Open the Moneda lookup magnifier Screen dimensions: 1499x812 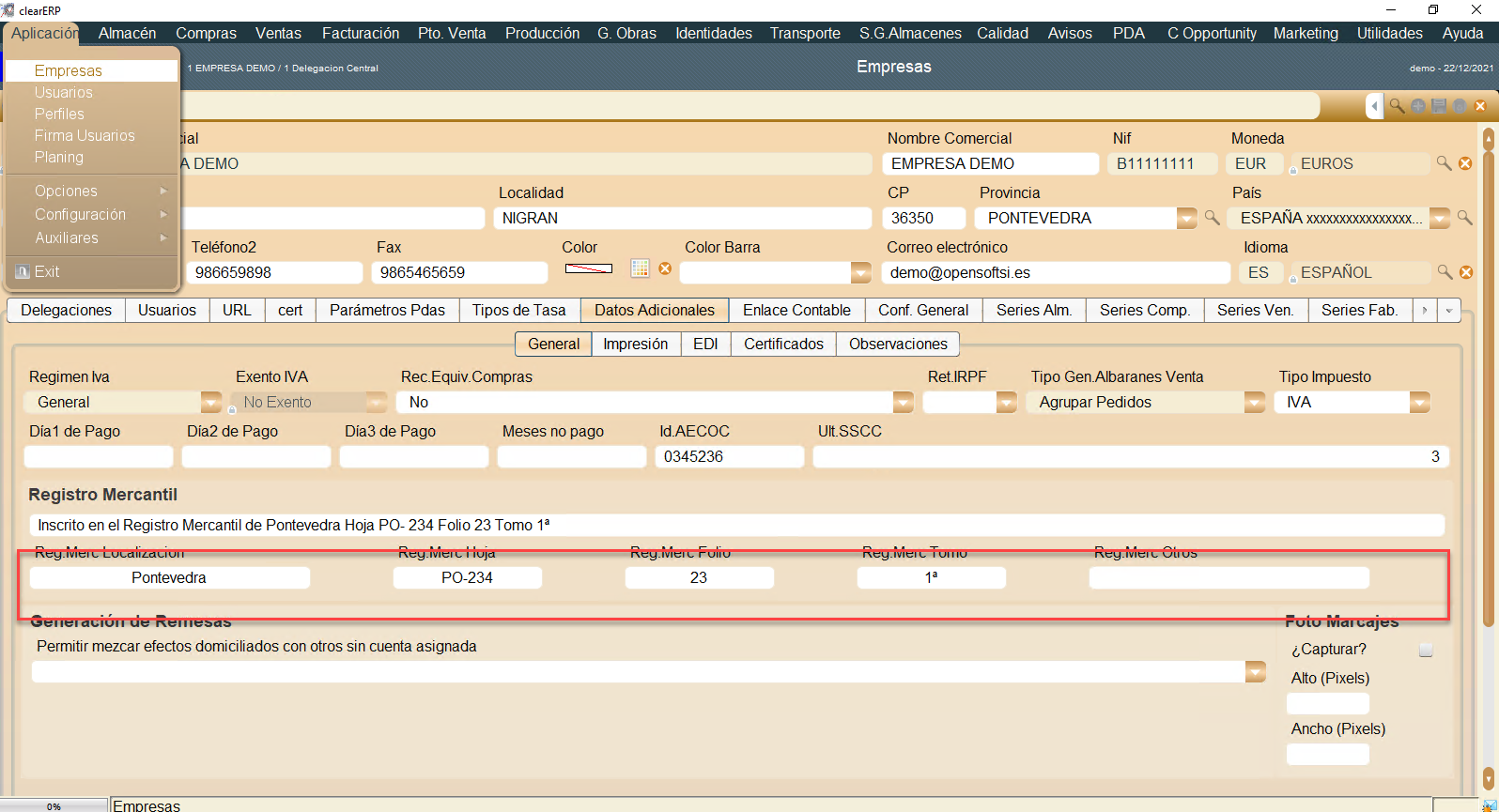[1445, 163]
